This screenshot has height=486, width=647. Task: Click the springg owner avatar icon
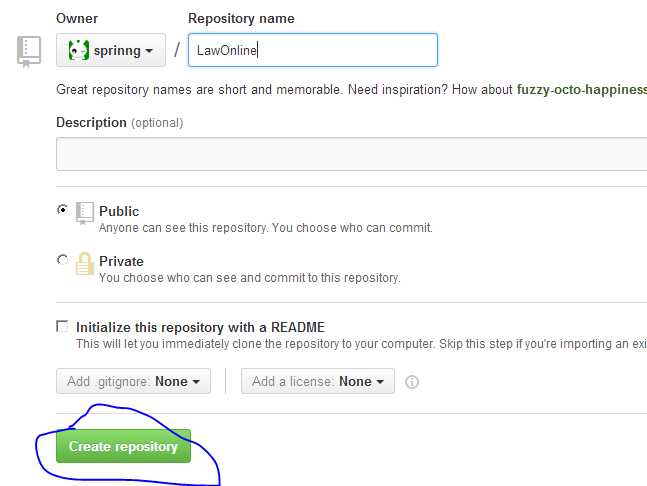(x=78, y=50)
